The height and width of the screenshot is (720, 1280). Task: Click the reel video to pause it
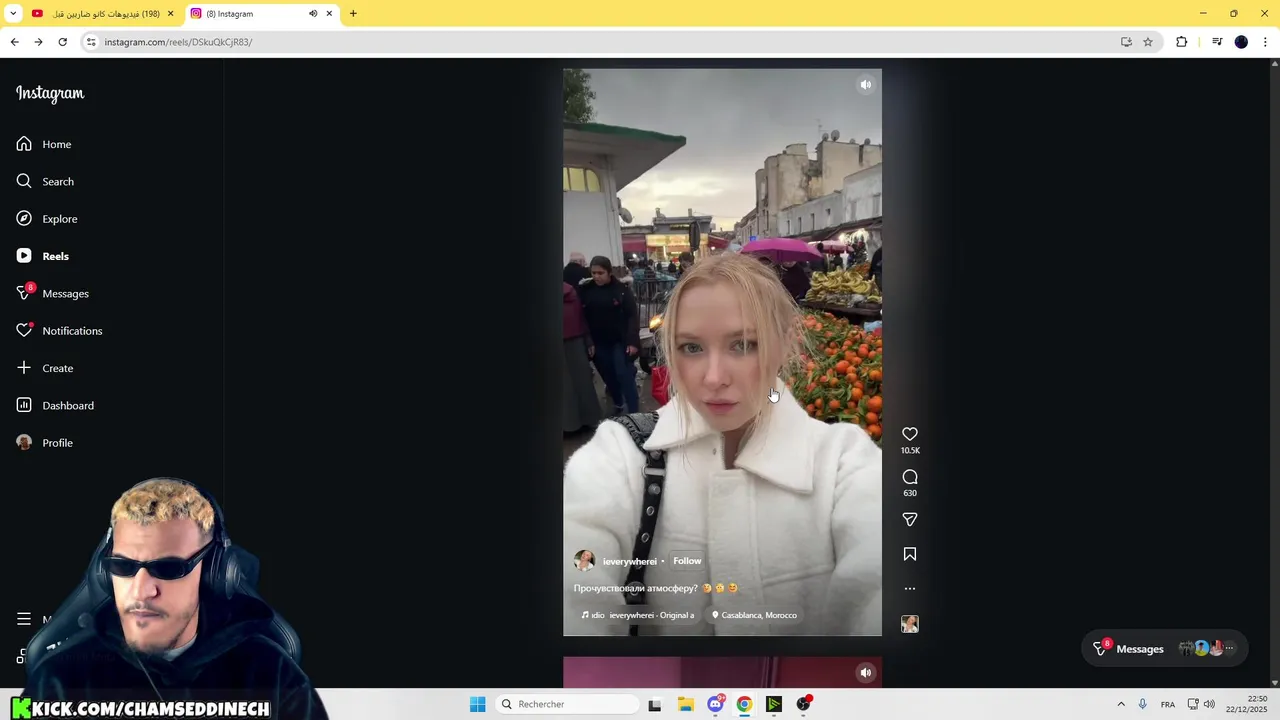tap(722, 352)
